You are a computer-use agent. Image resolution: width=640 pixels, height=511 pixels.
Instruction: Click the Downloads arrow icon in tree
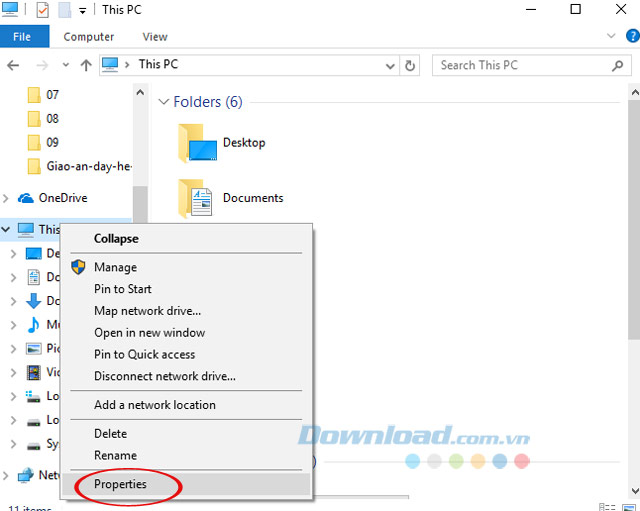click(33, 301)
